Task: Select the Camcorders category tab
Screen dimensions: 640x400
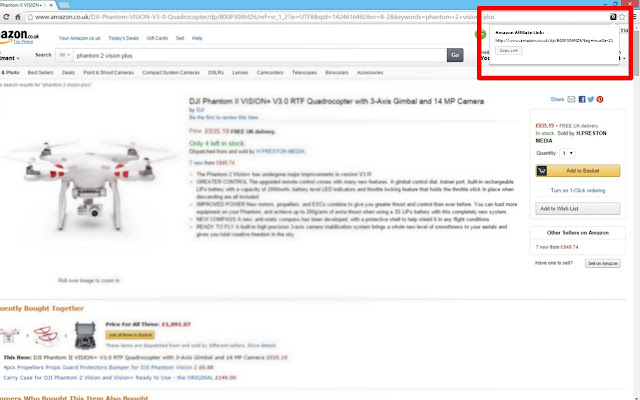Action: 270,72
